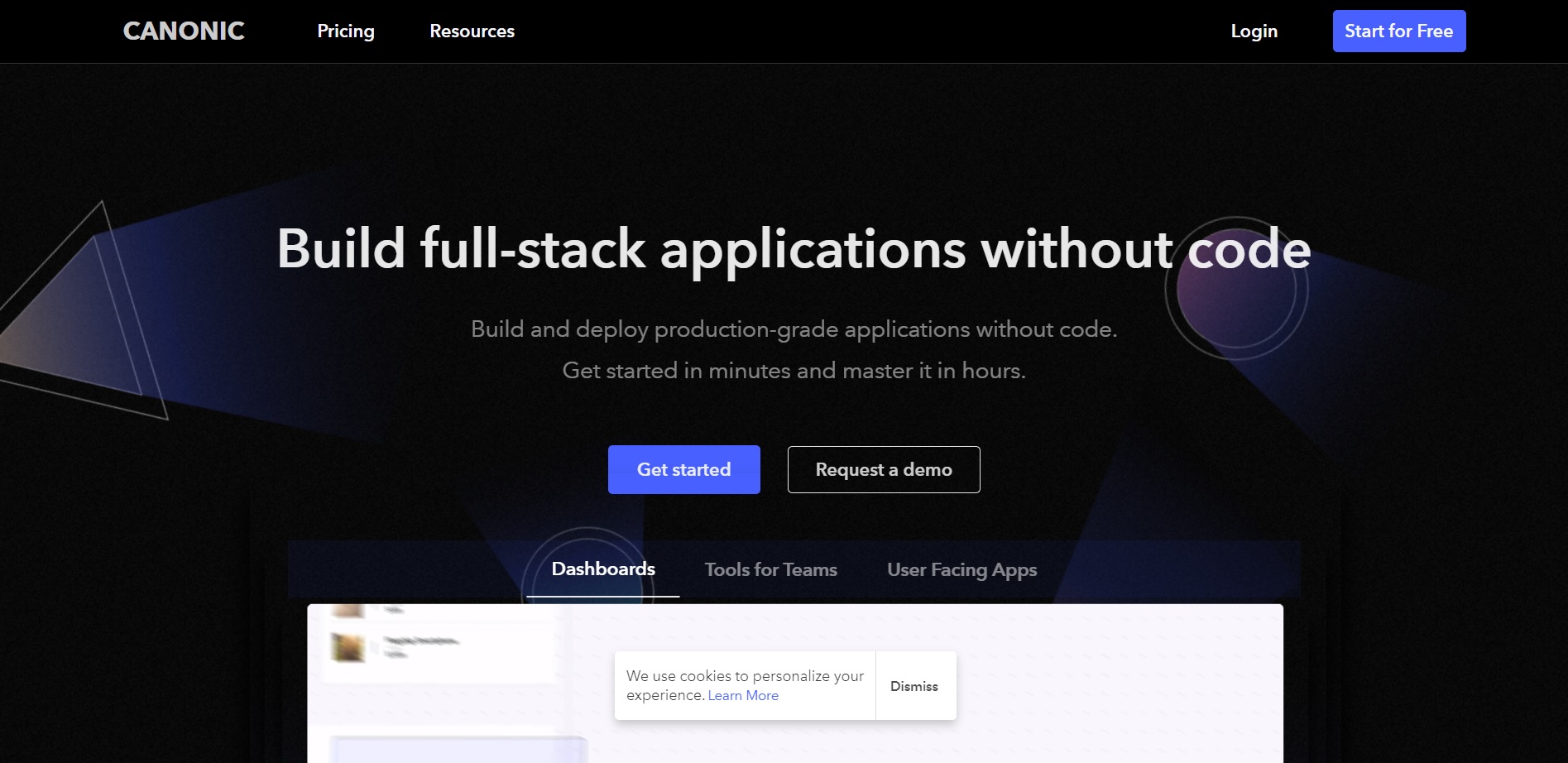Click the text 'Get started in minutes and master it in hours.'

[794, 371]
